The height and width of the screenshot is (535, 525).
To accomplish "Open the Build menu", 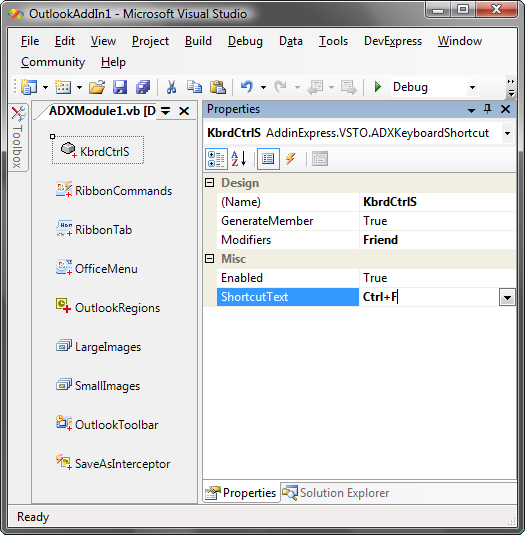I will 198,41.
